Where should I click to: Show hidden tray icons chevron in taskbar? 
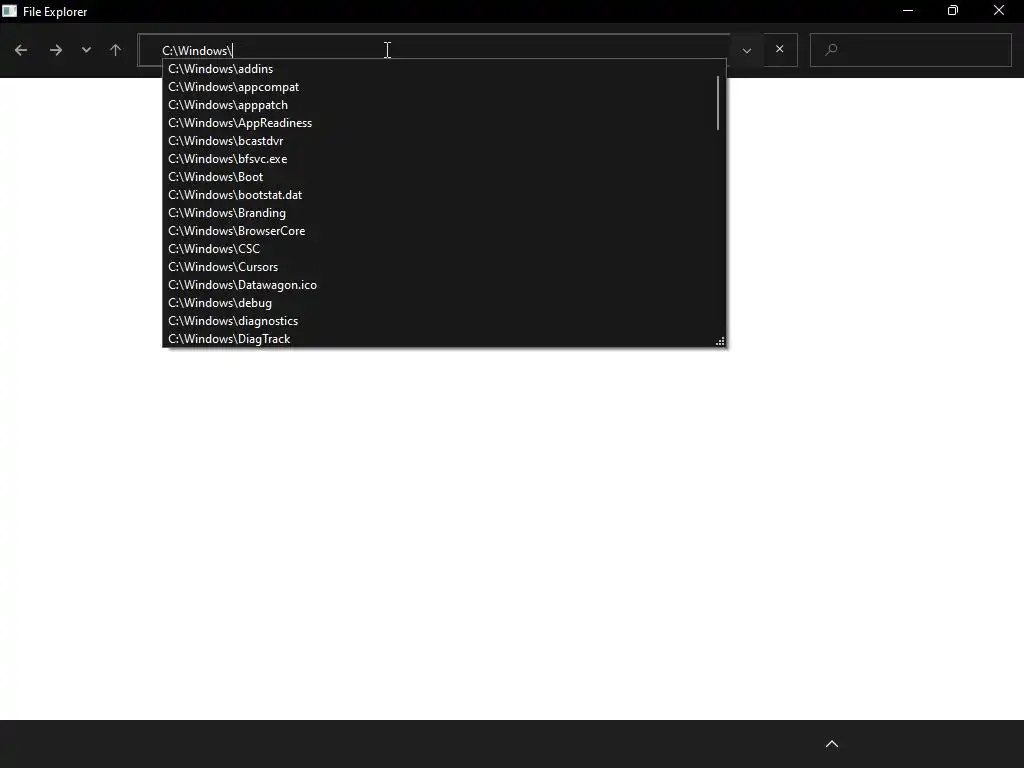point(832,744)
